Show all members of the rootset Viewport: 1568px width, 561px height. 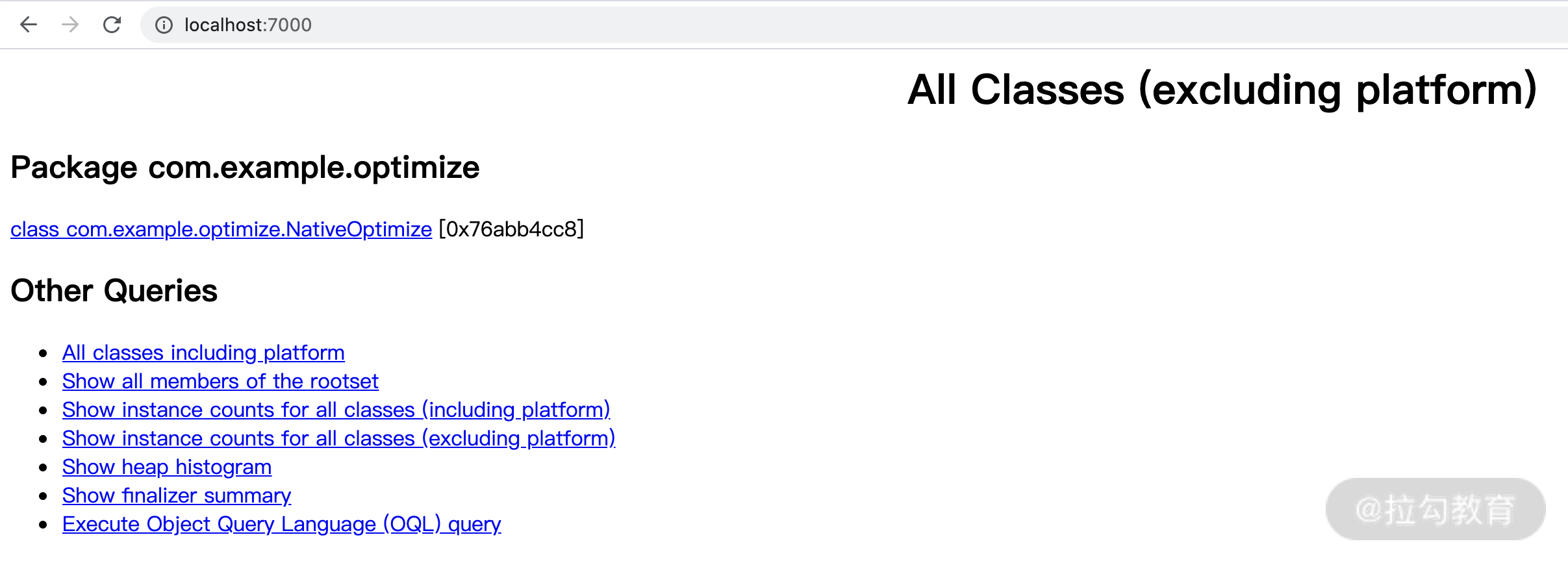[220, 381]
